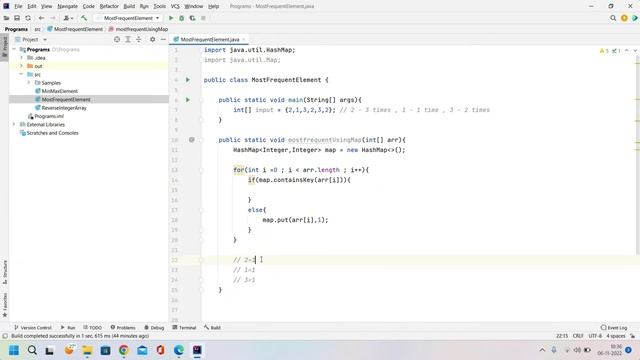
Task: Expand the Samples package
Action: click(x=29, y=83)
